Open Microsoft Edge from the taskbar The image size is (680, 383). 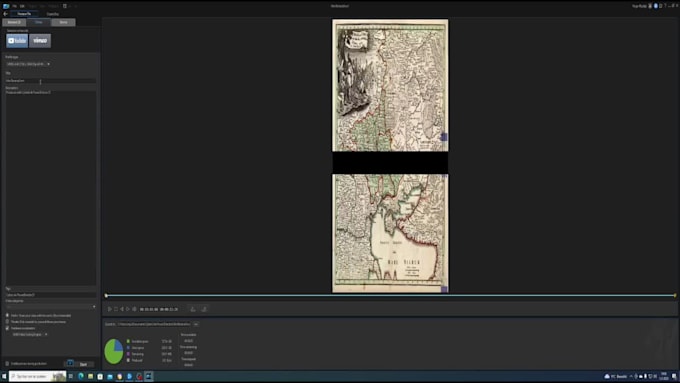click(81, 376)
